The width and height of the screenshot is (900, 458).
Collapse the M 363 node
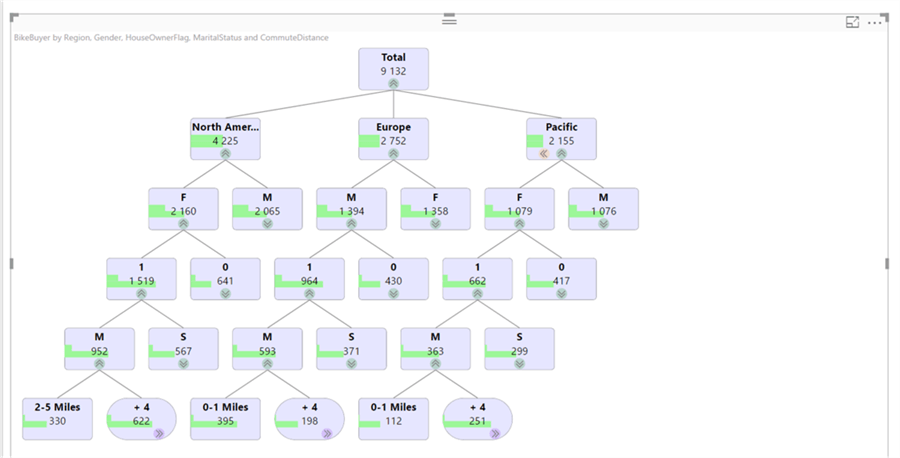(x=436, y=364)
